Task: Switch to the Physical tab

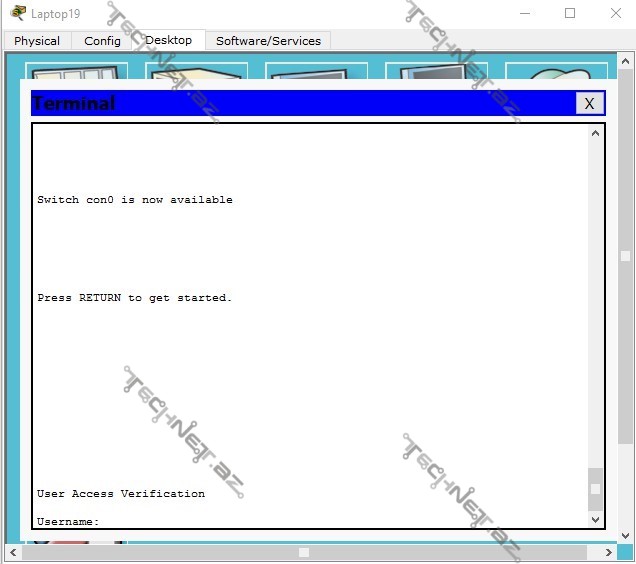Action: pyautogui.click(x=37, y=41)
